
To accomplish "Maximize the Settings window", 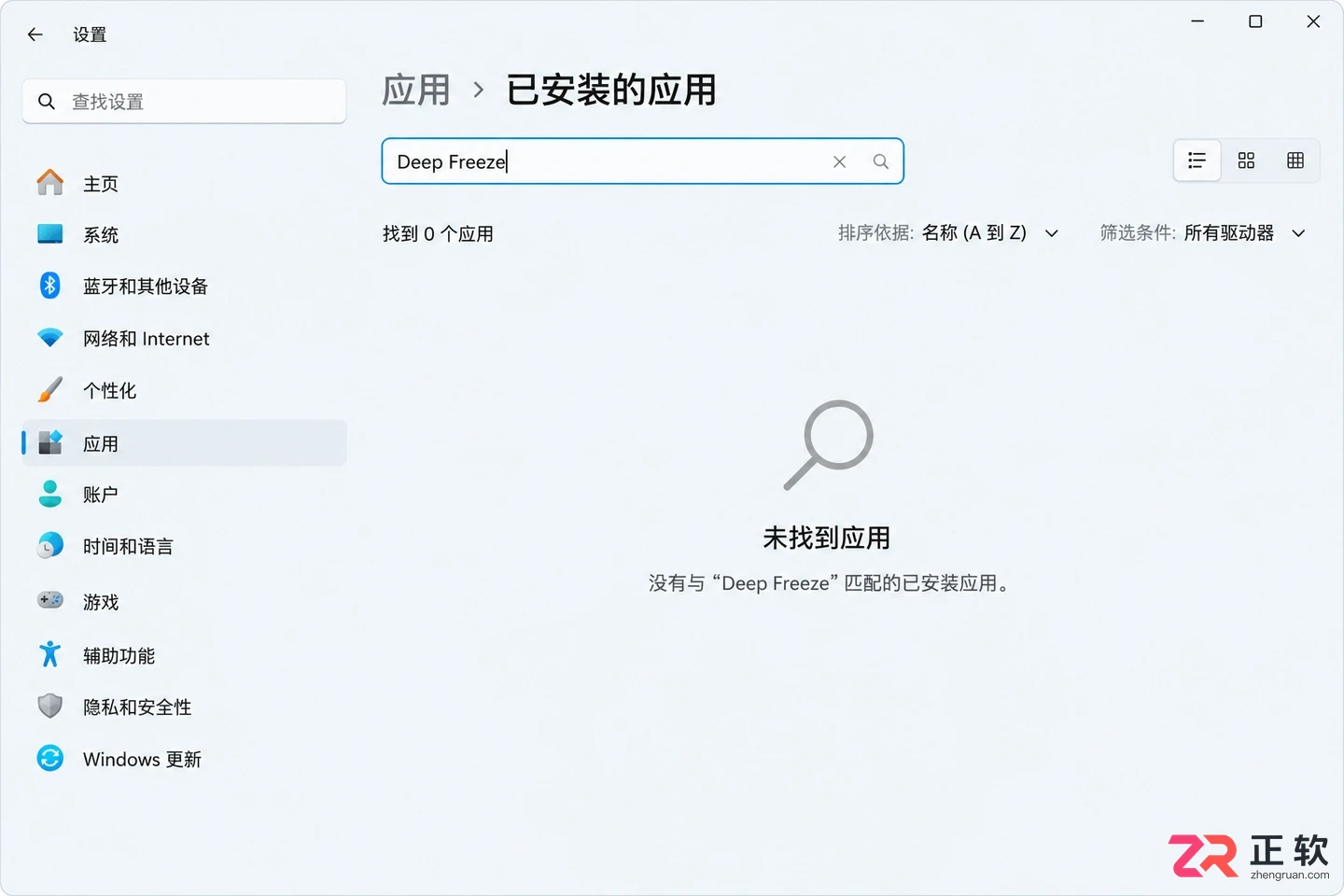I will [1255, 21].
